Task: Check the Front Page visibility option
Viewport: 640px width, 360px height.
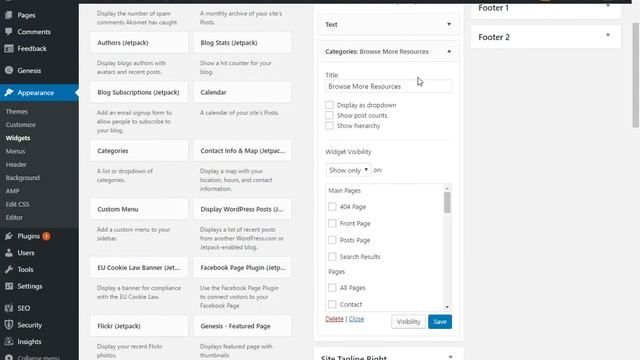Action: coord(332,224)
